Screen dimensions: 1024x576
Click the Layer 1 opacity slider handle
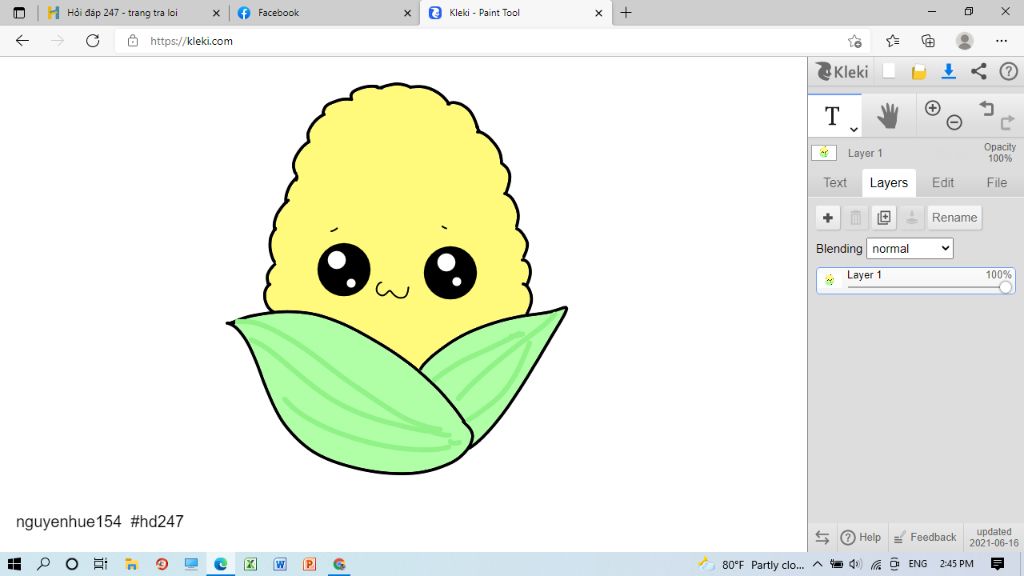pyautogui.click(x=1005, y=287)
